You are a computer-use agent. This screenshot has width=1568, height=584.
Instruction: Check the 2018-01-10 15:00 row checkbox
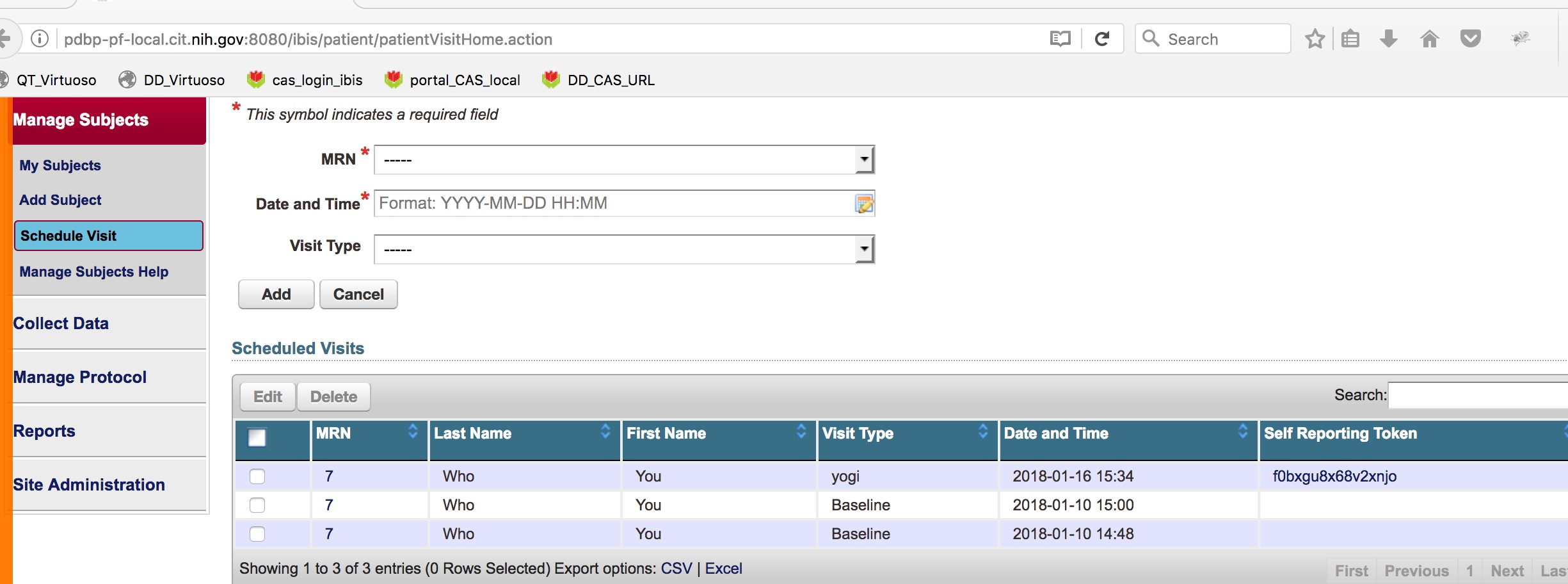[257, 505]
